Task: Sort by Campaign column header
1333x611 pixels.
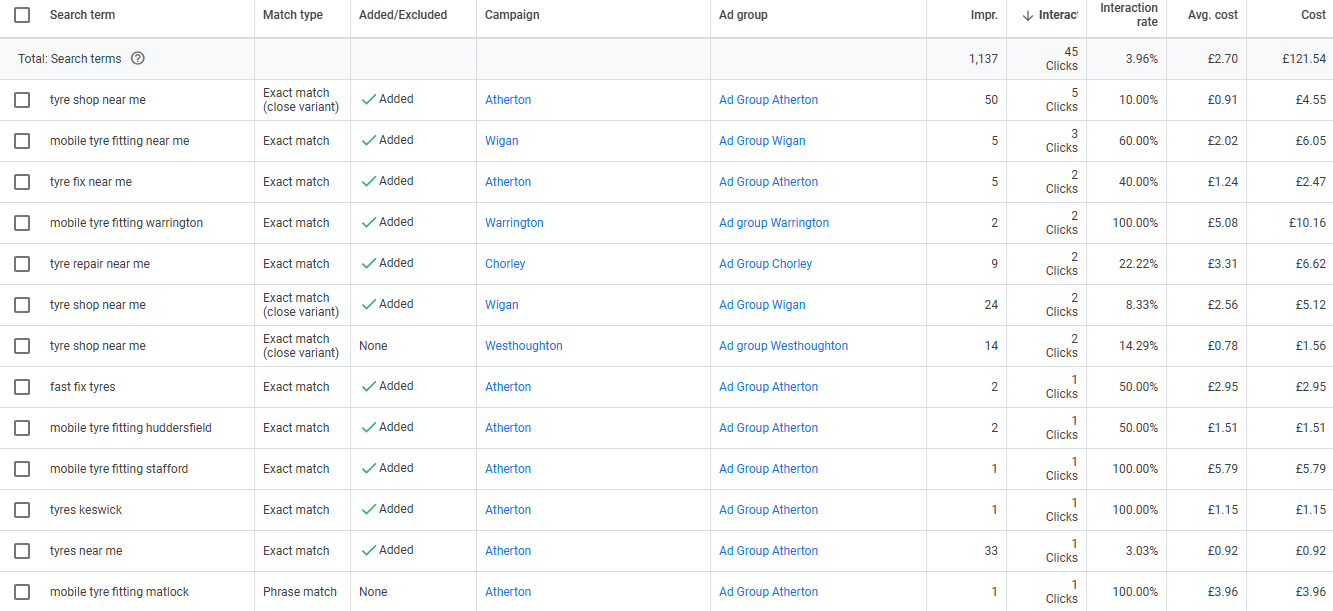Action: pos(512,15)
